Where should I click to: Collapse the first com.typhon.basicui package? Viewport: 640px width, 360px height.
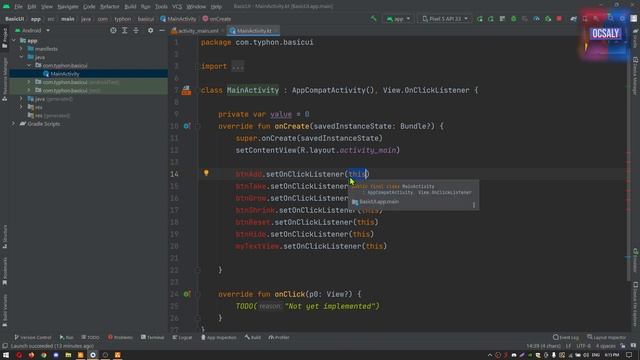pos(29,65)
